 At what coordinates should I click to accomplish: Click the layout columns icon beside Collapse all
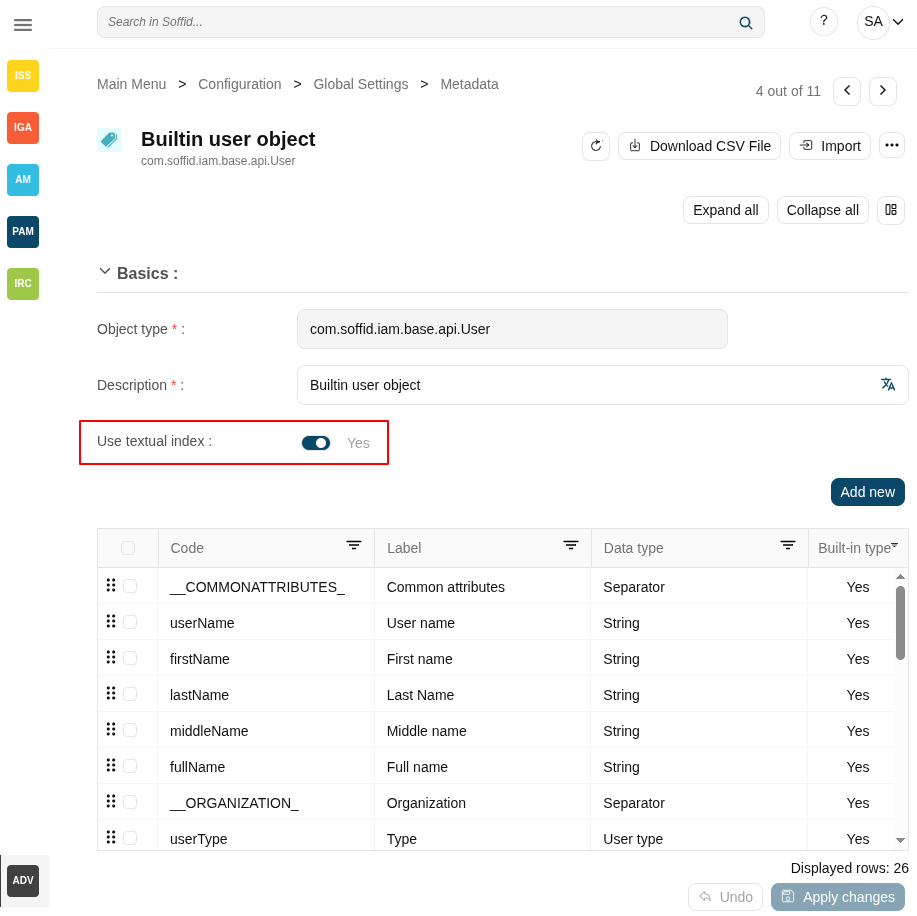(890, 210)
